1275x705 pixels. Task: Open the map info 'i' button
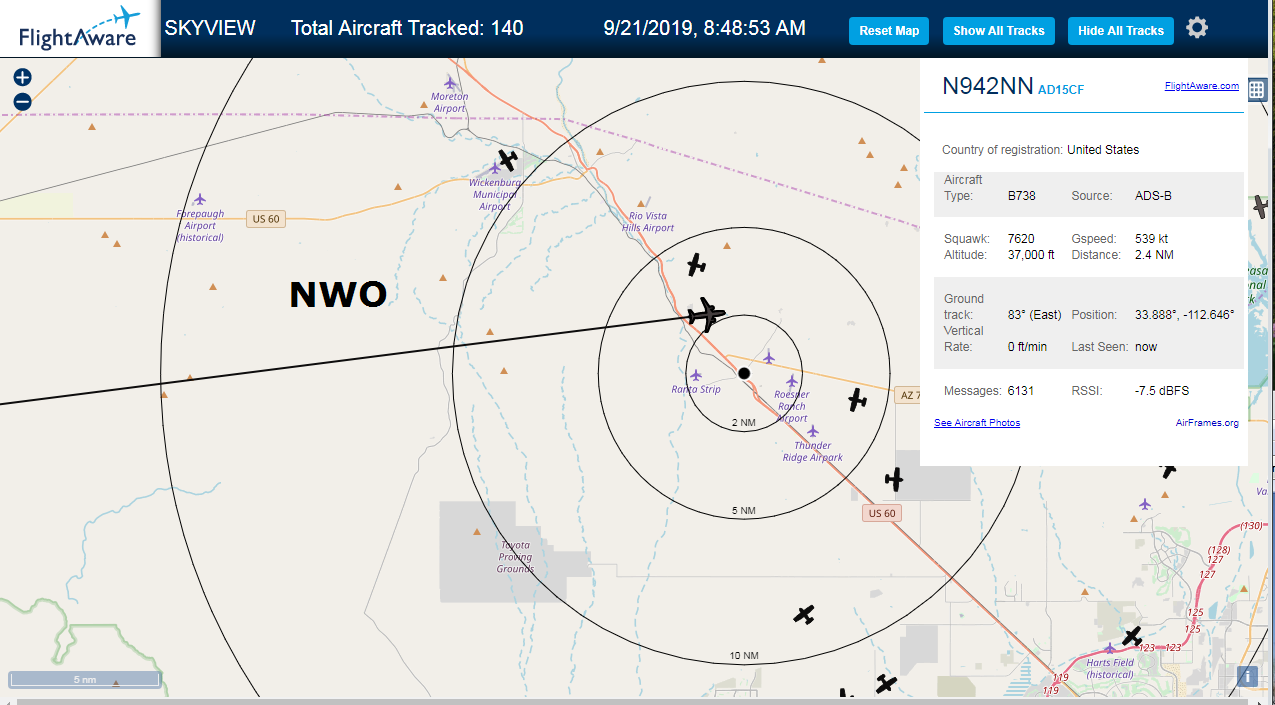click(x=1248, y=677)
